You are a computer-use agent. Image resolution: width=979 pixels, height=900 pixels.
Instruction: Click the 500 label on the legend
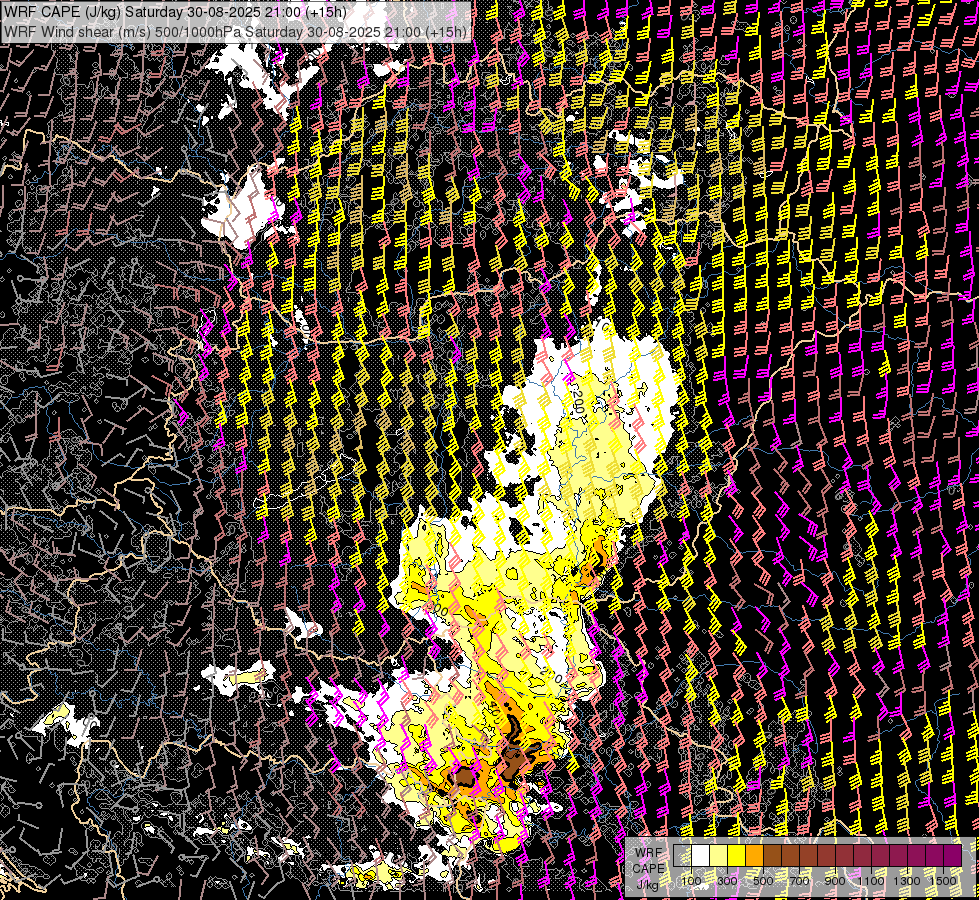click(763, 881)
